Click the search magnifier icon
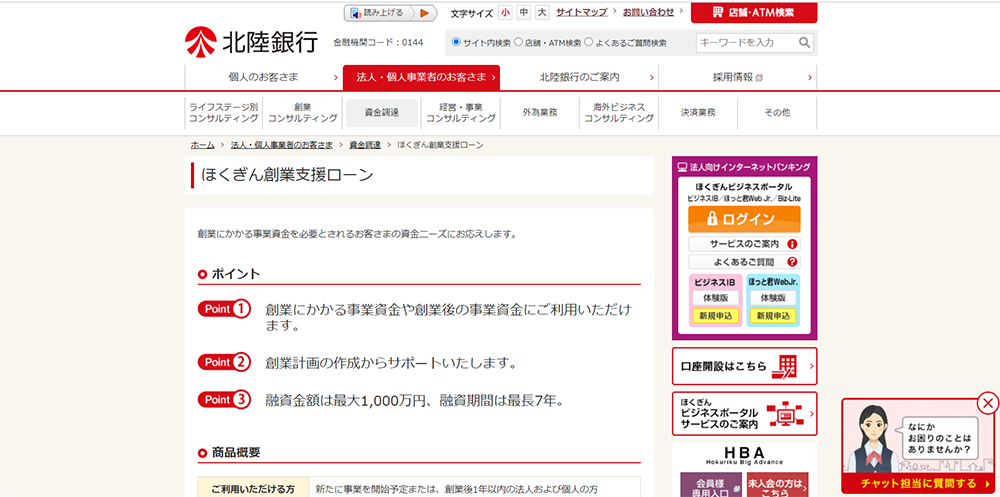 point(804,42)
